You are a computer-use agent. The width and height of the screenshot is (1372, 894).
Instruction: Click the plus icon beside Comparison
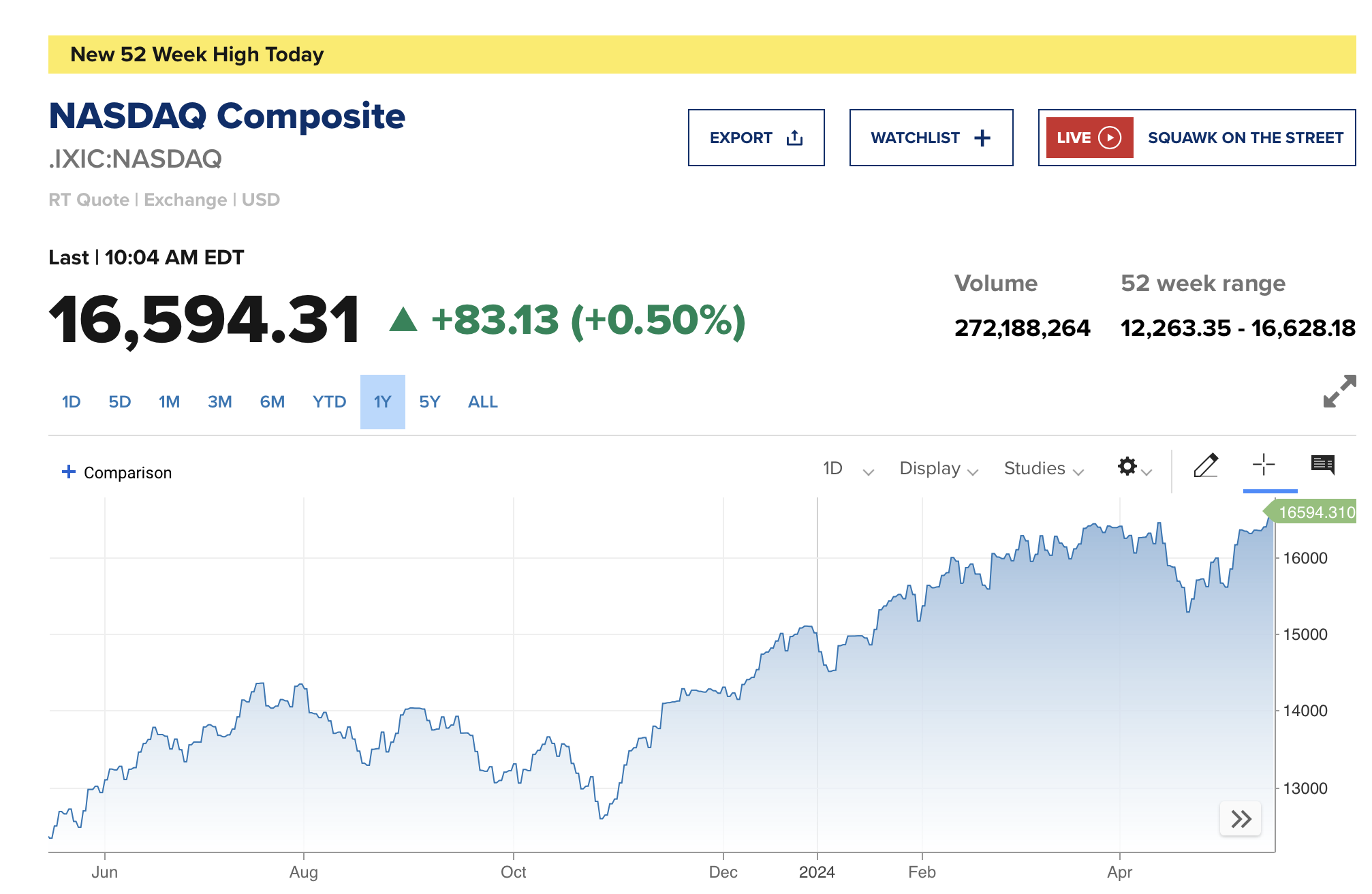(x=69, y=472)
